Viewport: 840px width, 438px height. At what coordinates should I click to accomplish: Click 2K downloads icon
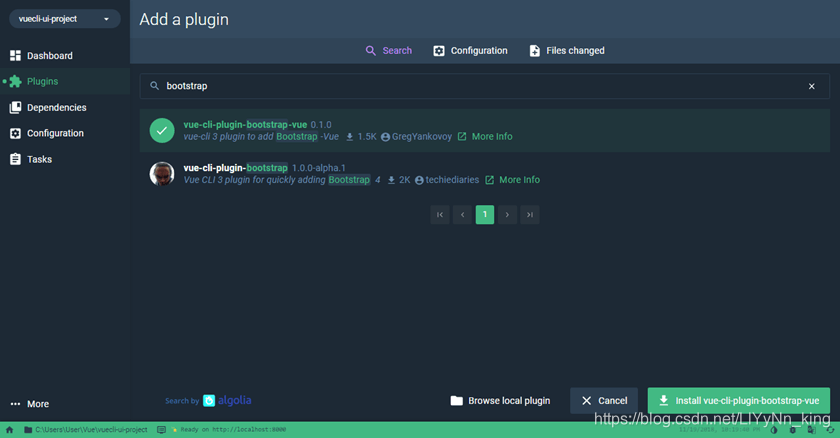391,180
